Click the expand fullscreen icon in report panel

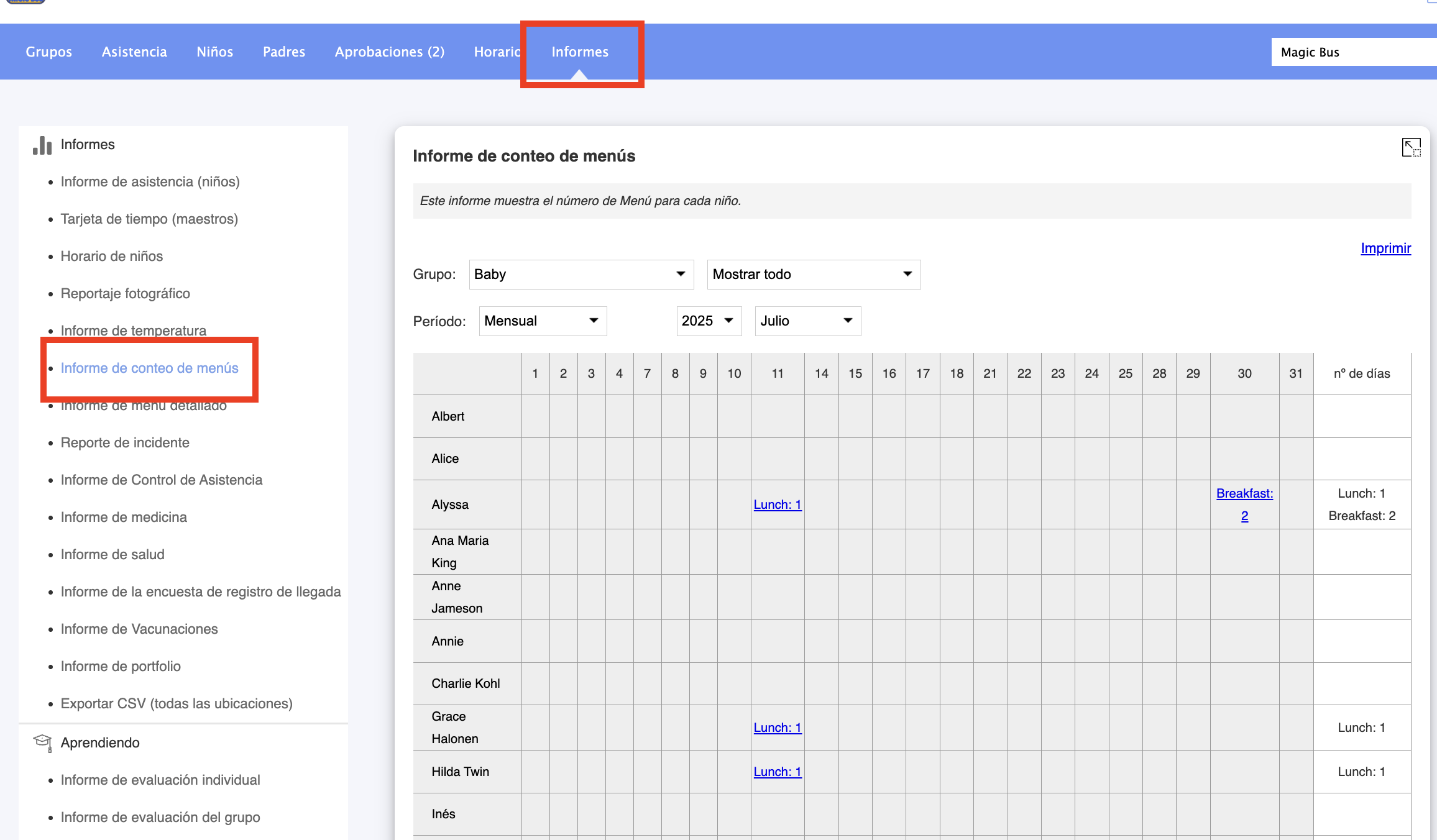point(1411,148)
